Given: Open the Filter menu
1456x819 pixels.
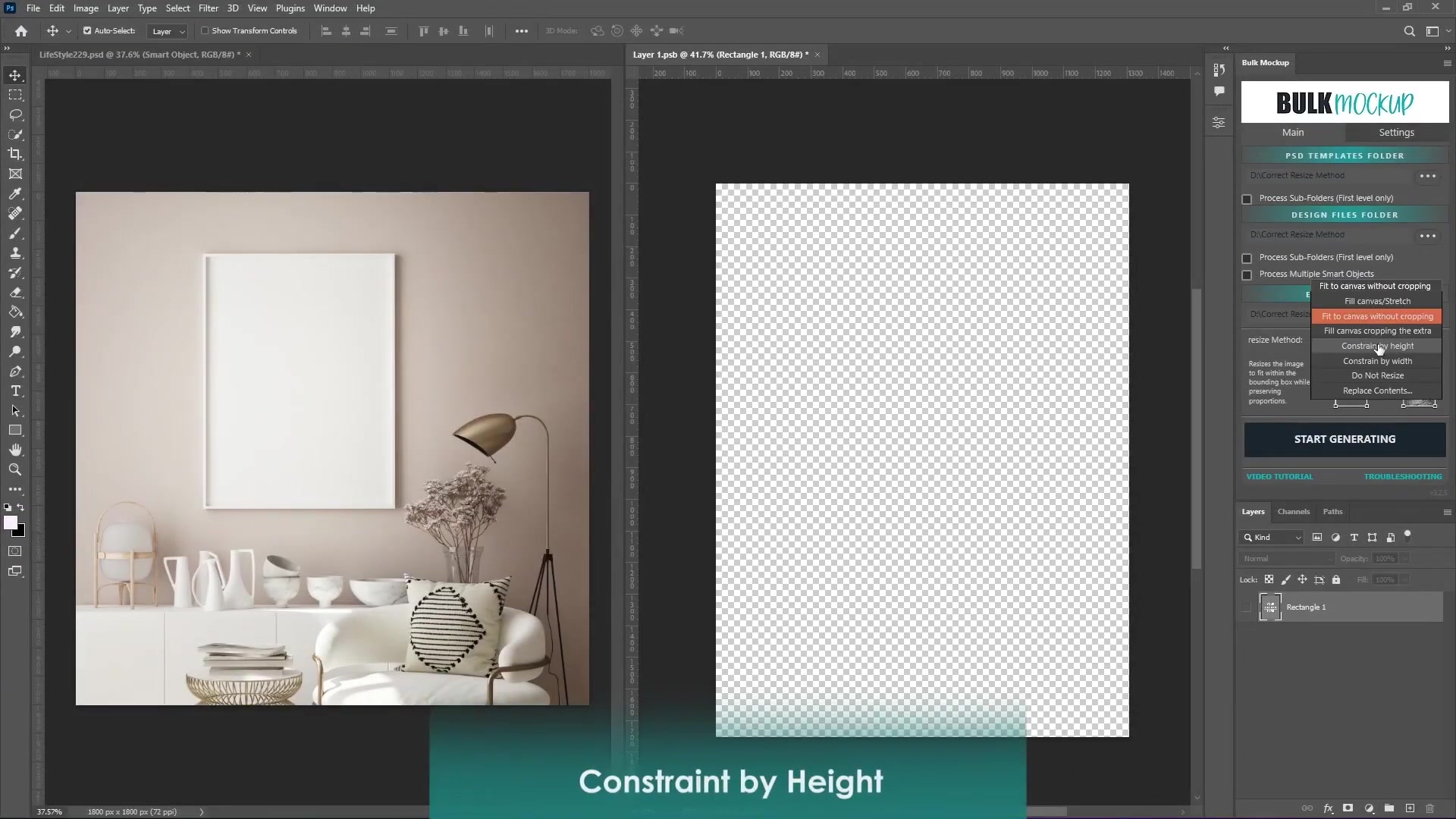Looking at the screenshot, I should pyautogui.click(x=209, y=8).
